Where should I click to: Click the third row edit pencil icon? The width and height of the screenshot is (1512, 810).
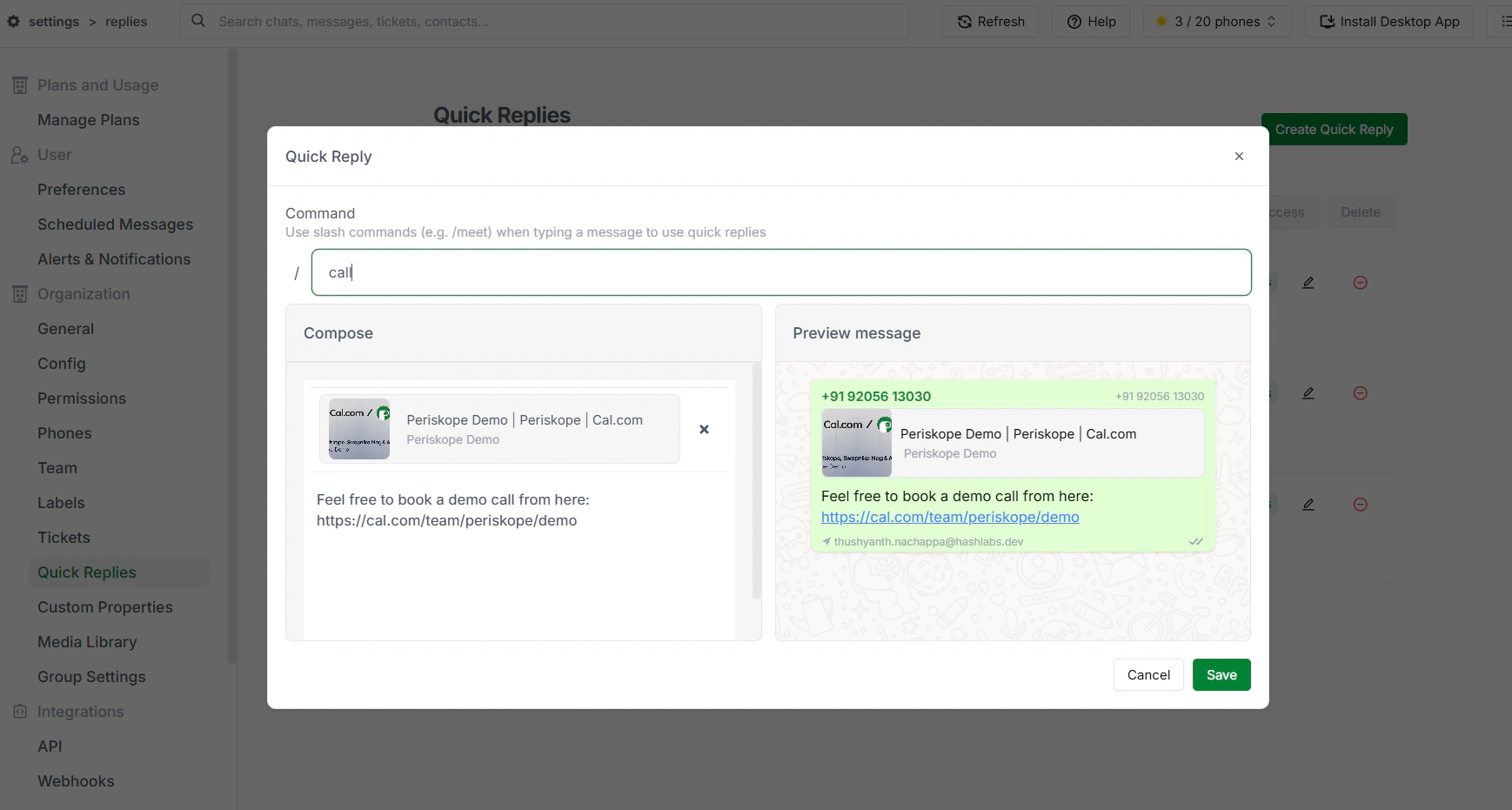(1308, 505)
